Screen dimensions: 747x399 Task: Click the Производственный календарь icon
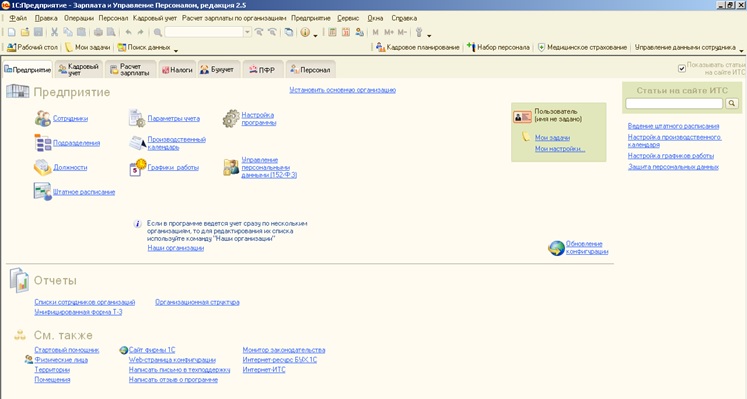(137, 143)
